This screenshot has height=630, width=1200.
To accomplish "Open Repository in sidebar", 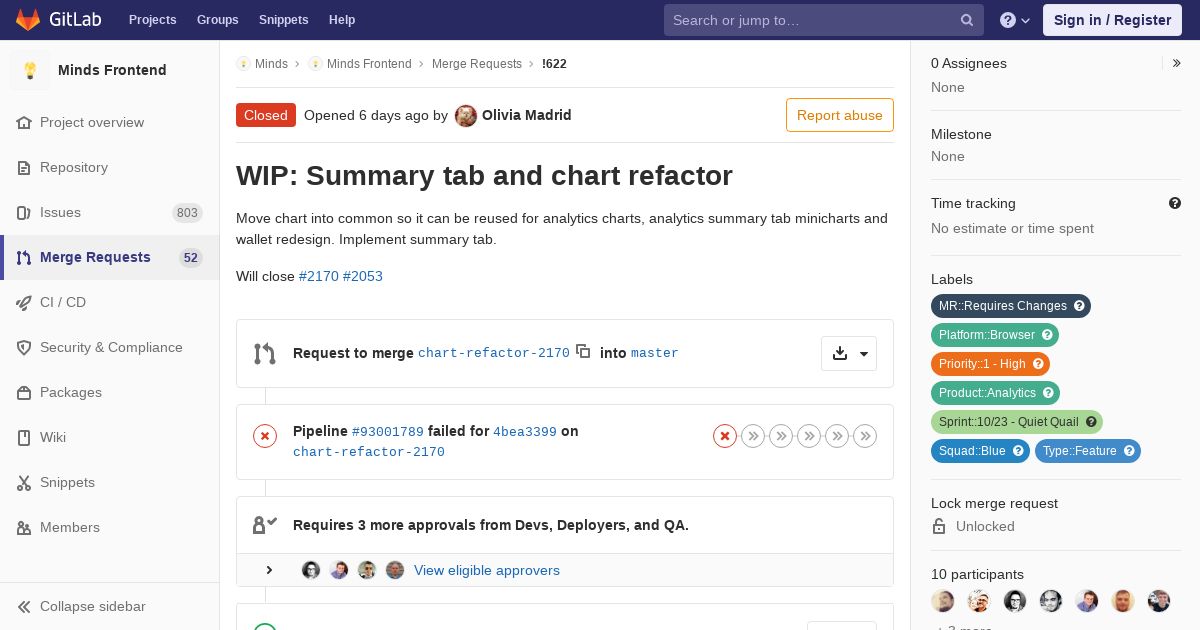I will coord(110,167).
